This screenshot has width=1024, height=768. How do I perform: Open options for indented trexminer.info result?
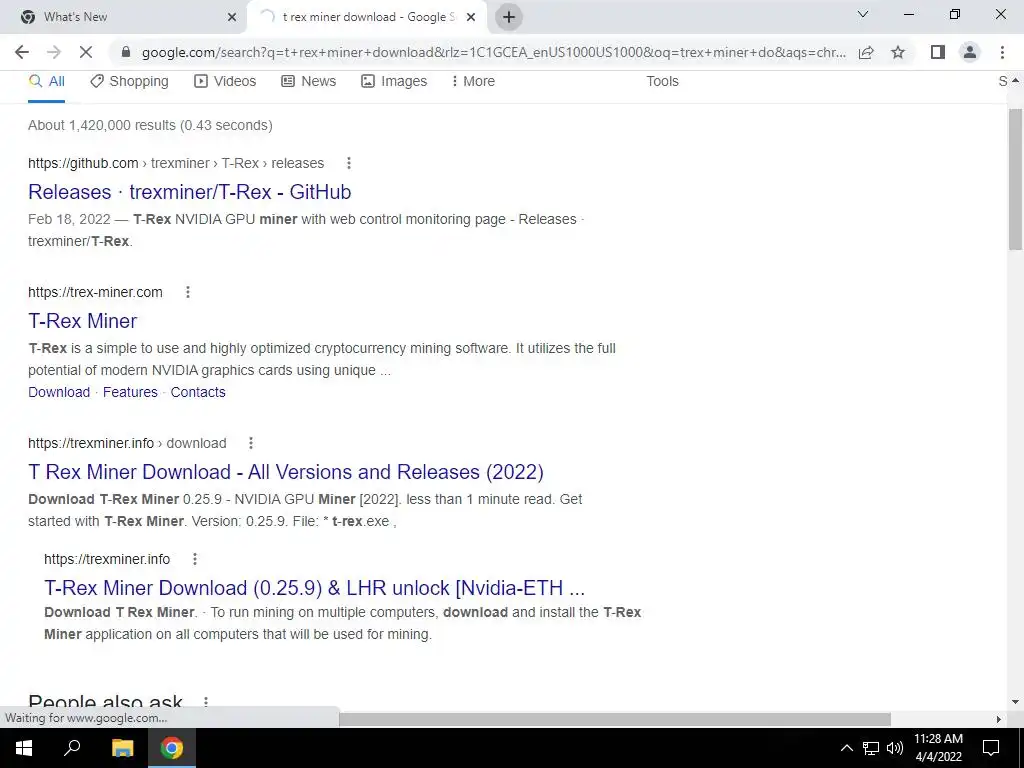pos(195,559)
